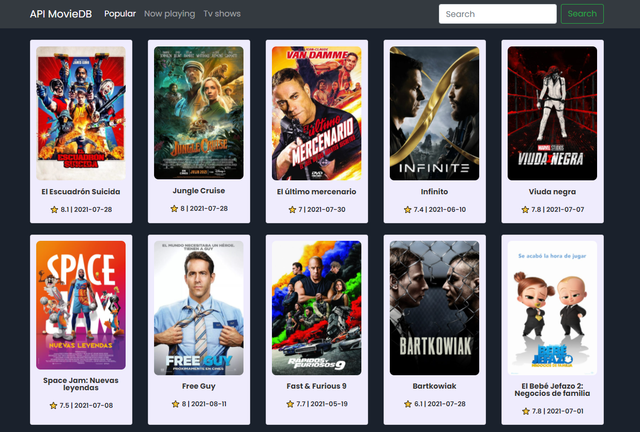The width and height of the screenshot is (640, 432).
Task: Click the title text Infinito
Action: pyautogui.click(x=434, y=192)
